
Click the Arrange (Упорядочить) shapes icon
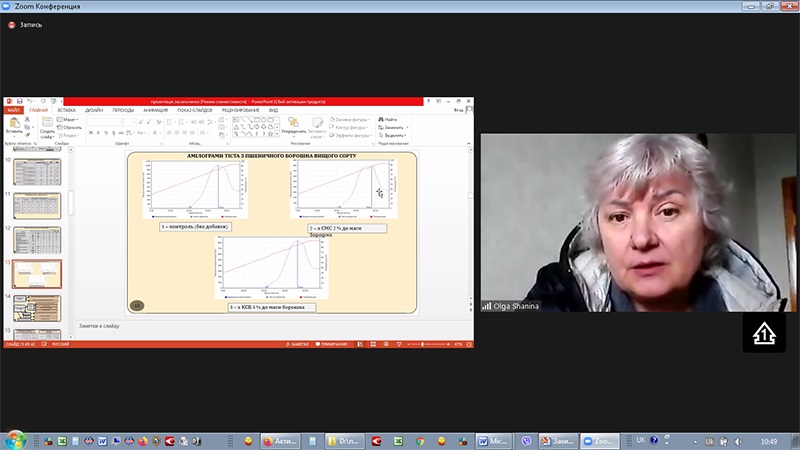point(293,123)
